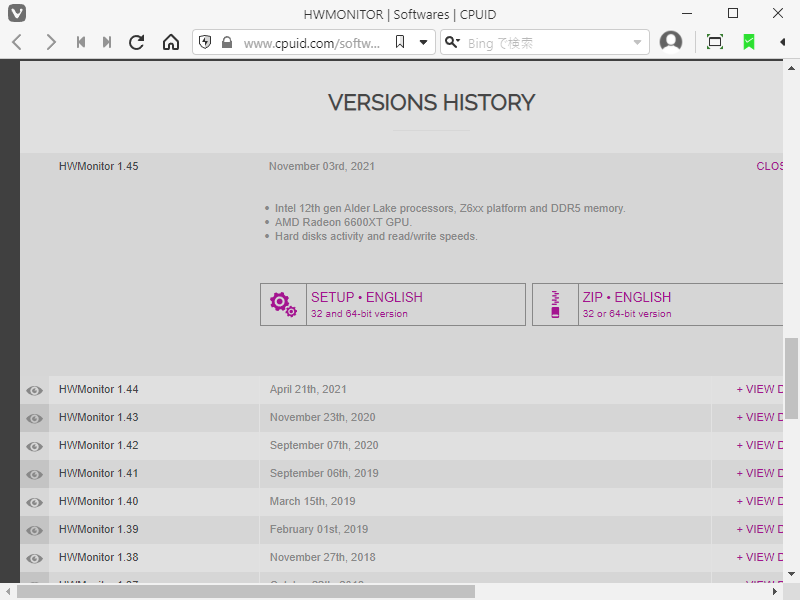Toggle eye icon for HWMonitor 1.38
This screenshot has width=800, height=600.
click(35, 559)
